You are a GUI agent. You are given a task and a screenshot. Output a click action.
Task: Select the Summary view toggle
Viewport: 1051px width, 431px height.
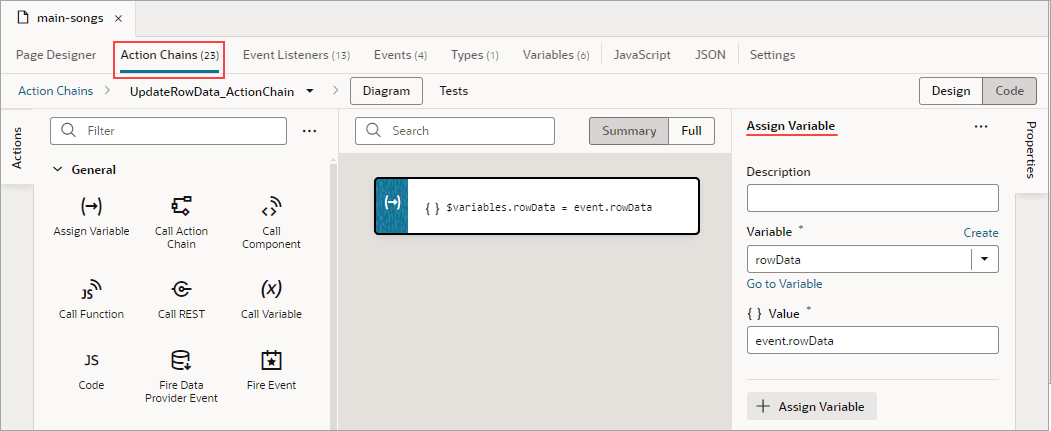tap(629, 131)
